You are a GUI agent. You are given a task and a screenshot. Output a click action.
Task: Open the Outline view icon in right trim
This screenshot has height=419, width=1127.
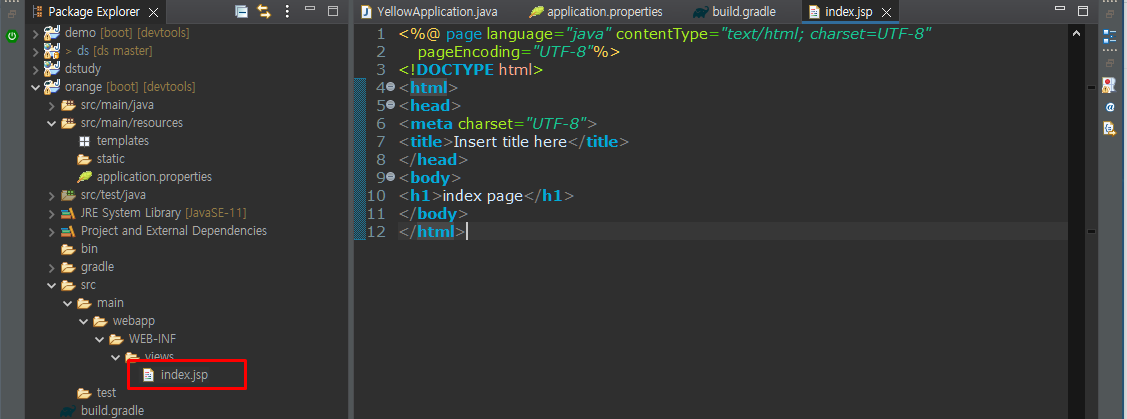pos(1110,37)
